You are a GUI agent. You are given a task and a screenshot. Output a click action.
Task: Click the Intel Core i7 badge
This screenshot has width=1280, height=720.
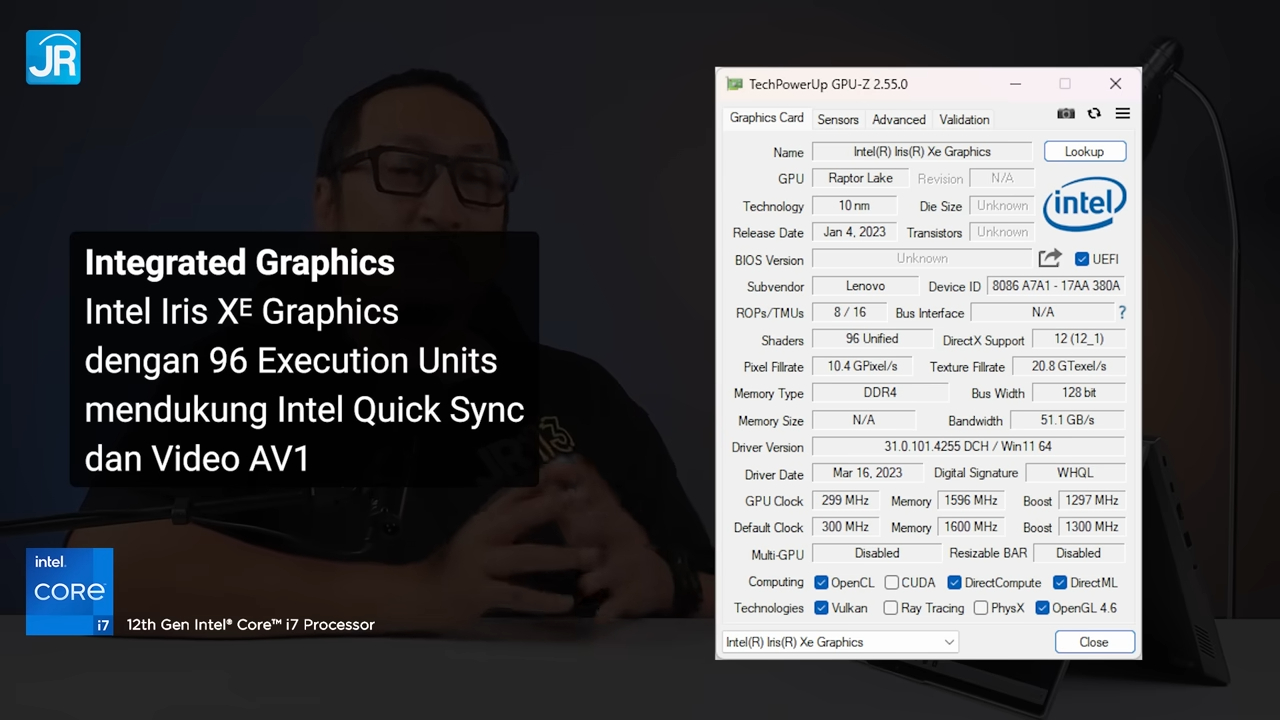point(70,591)
